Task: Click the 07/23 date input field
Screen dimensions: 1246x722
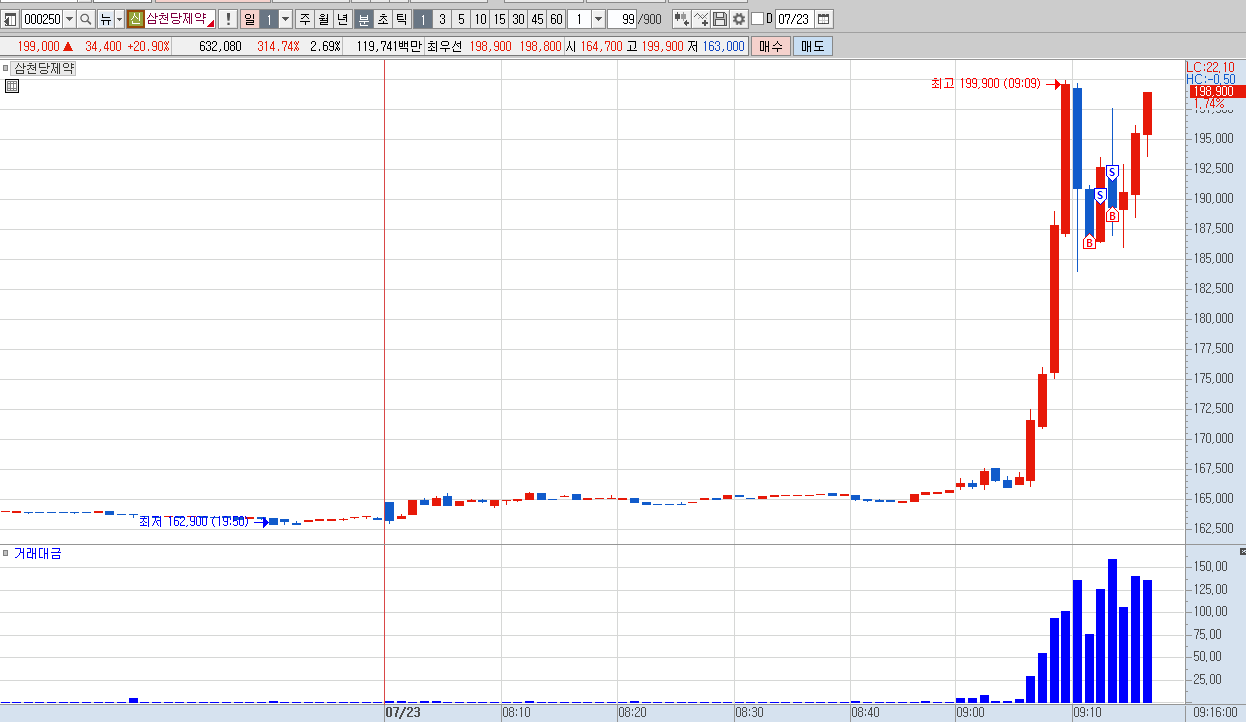Action: [794, 19]
